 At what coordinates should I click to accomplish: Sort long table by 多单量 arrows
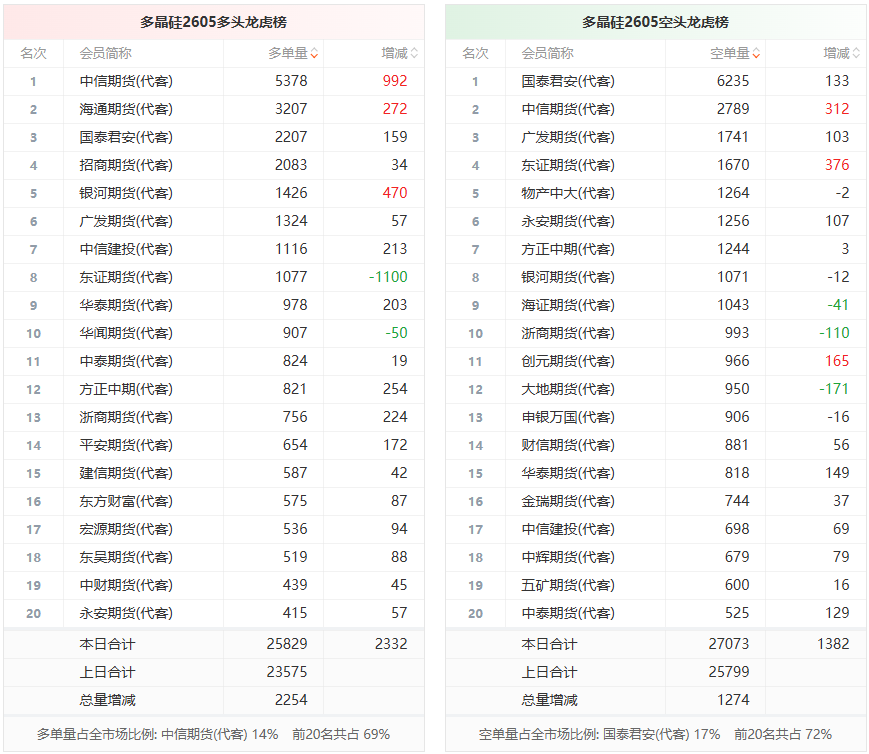(314, 54)
